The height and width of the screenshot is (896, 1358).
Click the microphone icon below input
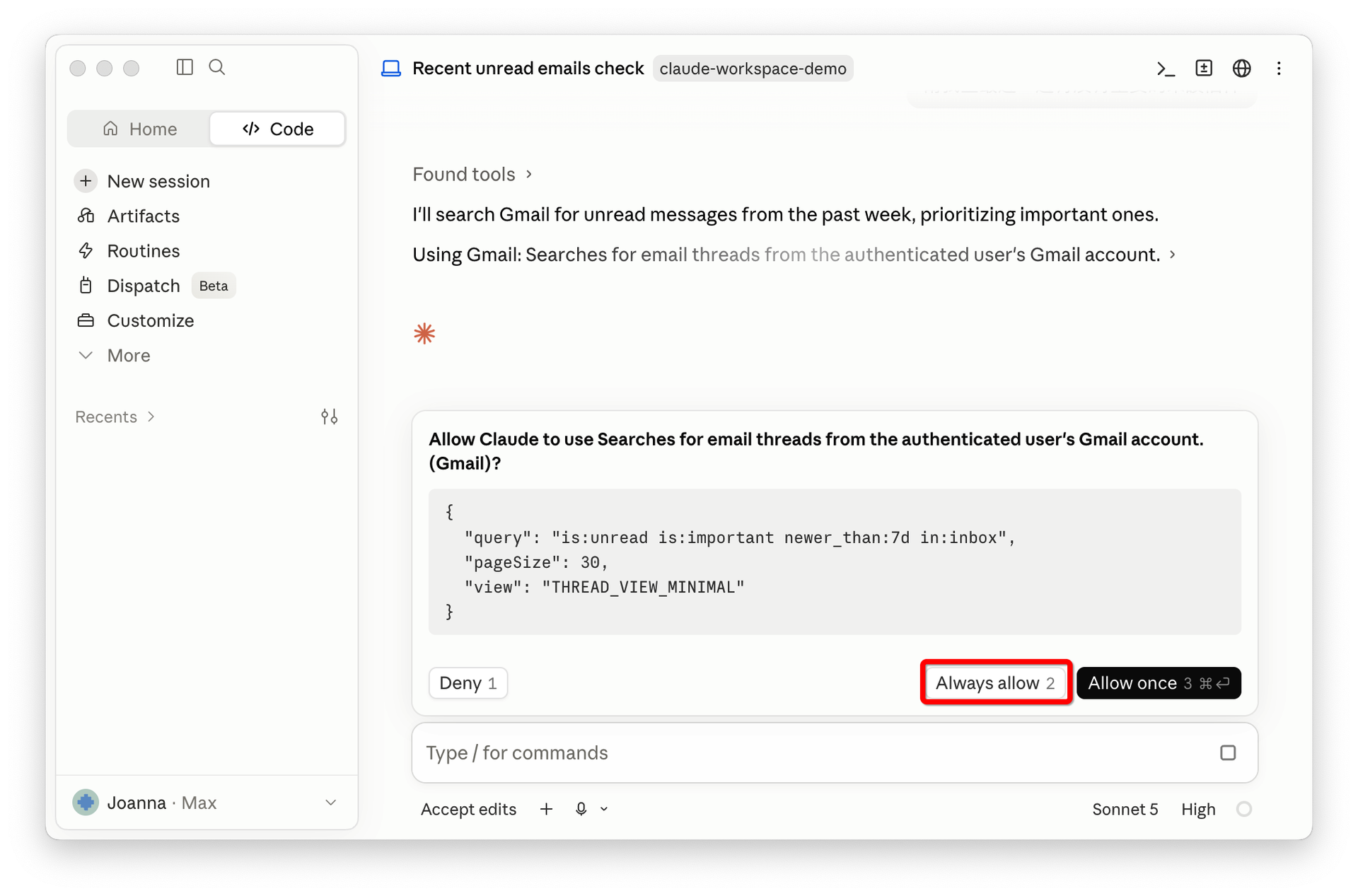tap(581, 809)
